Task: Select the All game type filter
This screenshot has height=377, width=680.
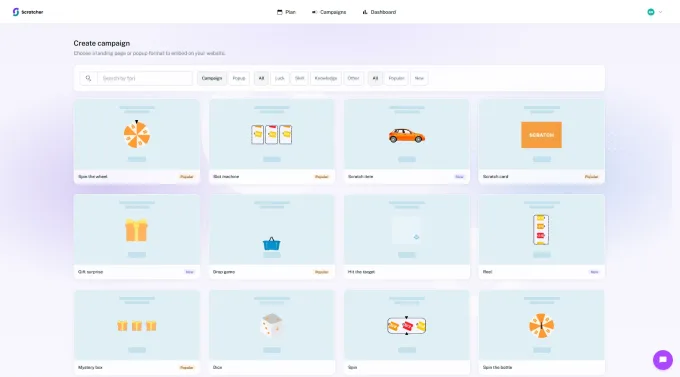Action: (261, 79)
